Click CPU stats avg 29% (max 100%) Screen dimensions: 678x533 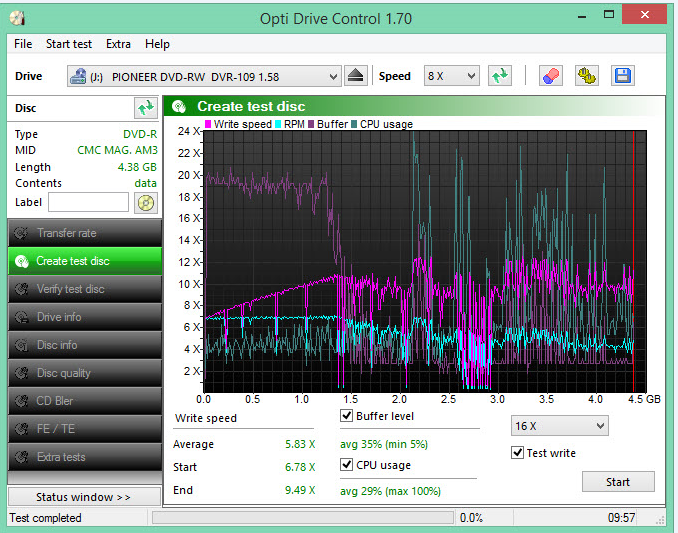390,491
